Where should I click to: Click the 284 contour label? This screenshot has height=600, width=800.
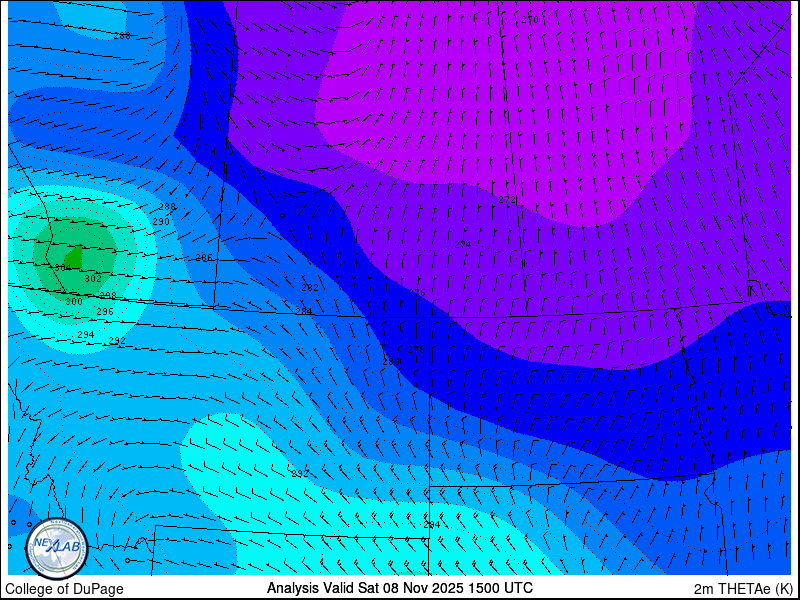[x=304, y=311]
